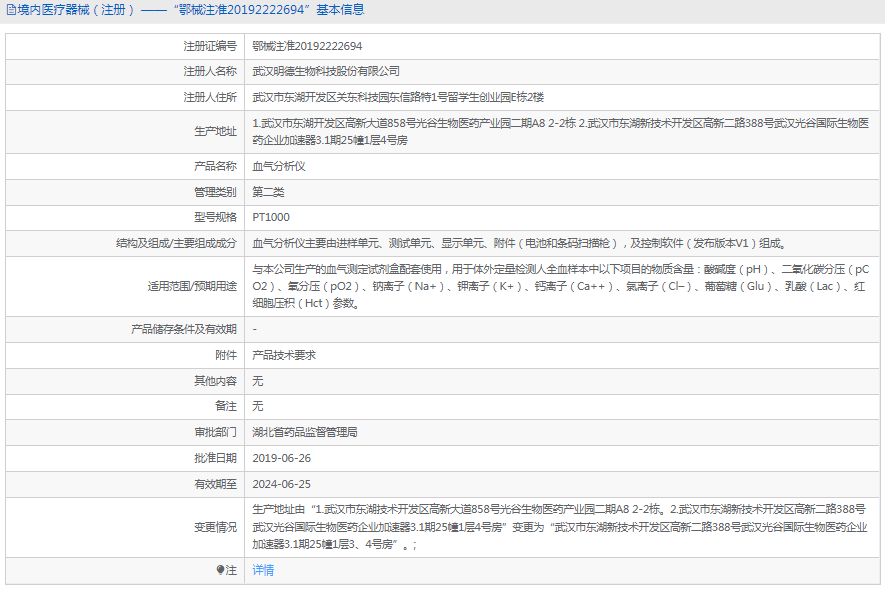The width and height of the screenshot is (885, 594).
Task: Open the 详情 link
Action: click(263, 570)
